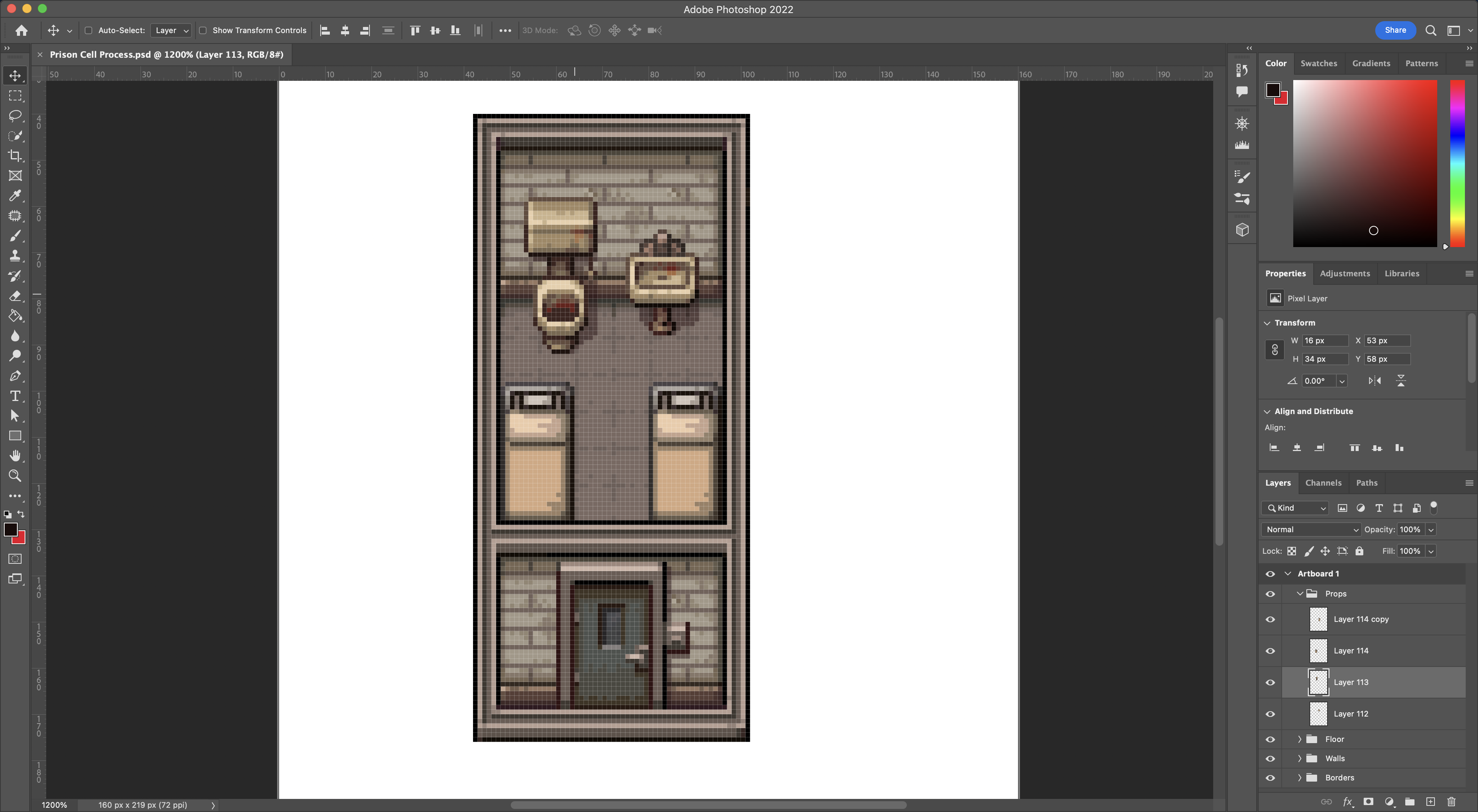Enable Auto-Select checkbox
Viewport: 1478px width, 812px height.
coord(89,30)
